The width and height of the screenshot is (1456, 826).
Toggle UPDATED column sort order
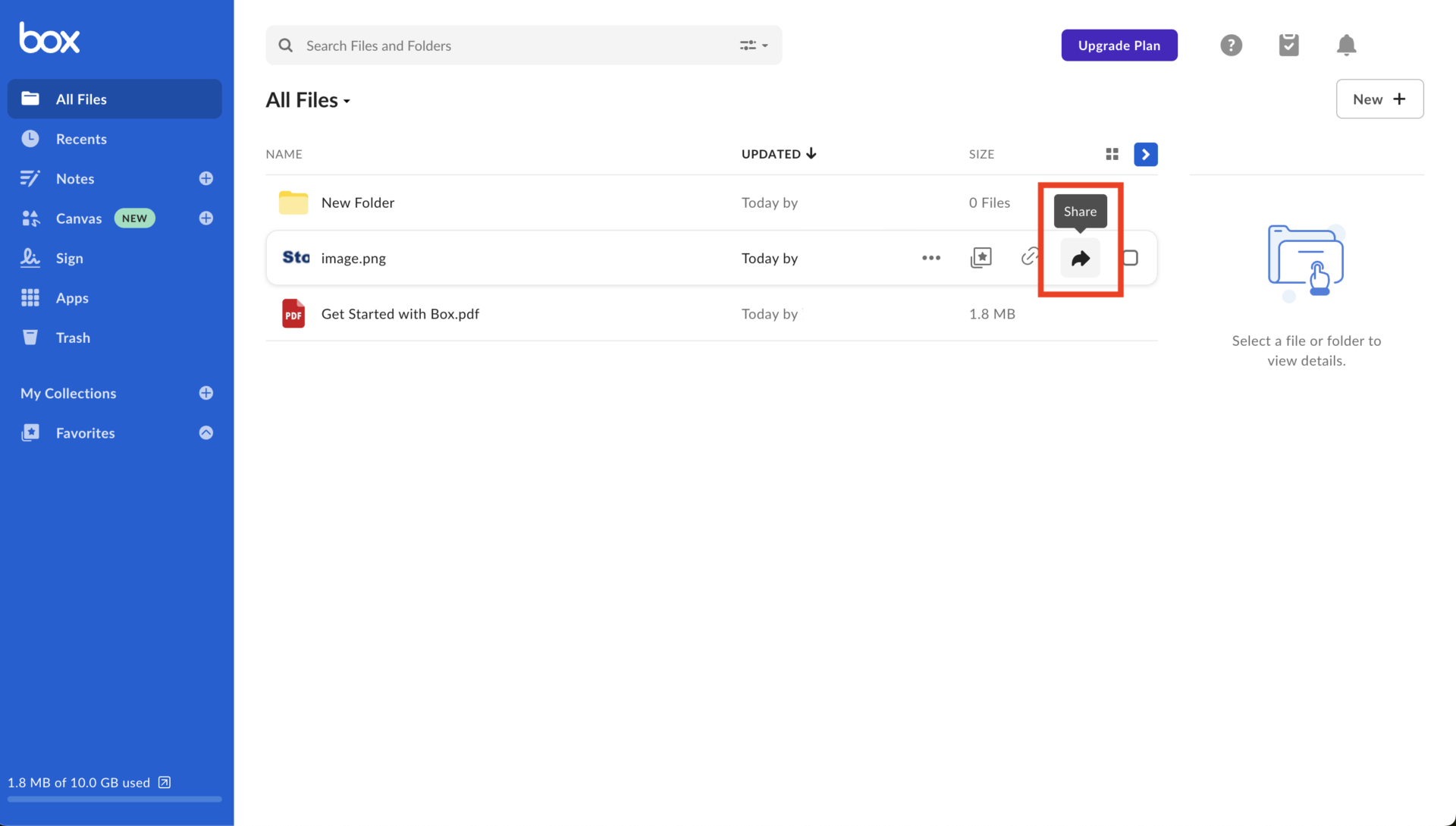[x=778, y=153]
